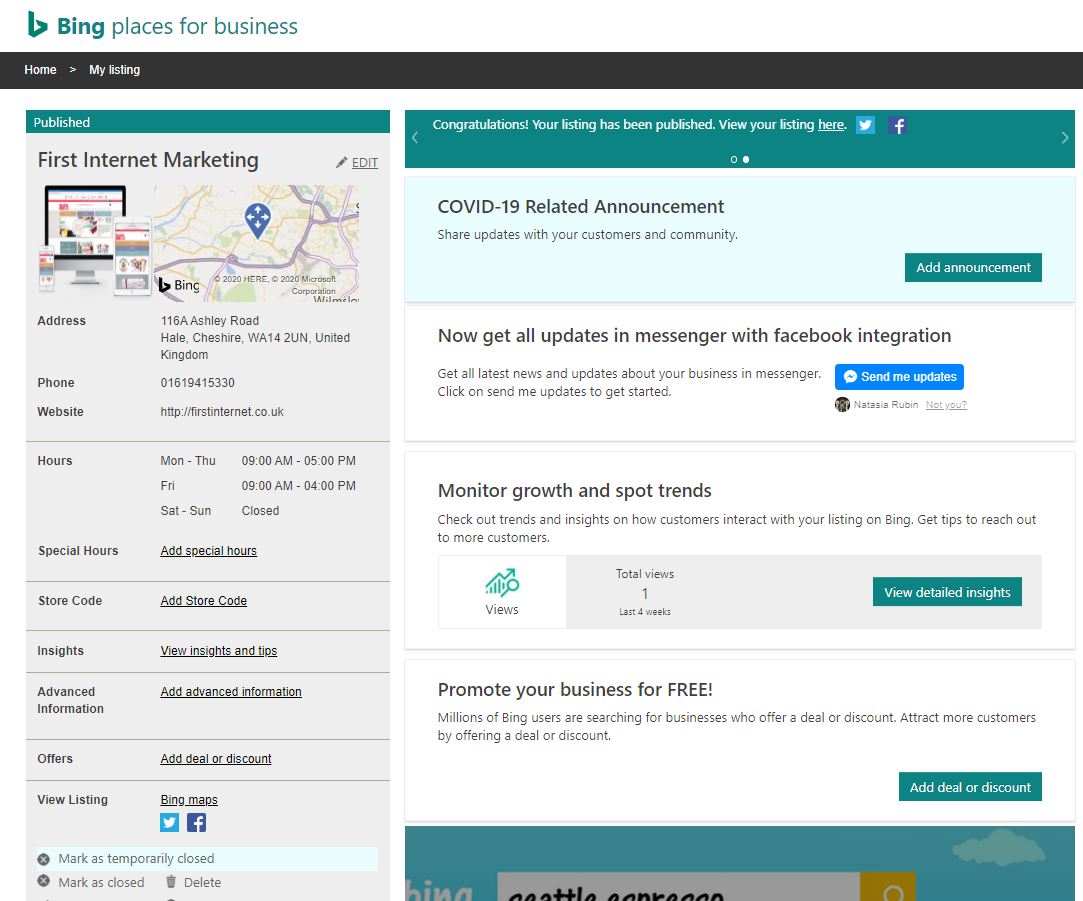The width and height of the screenshot is (1083, 901).
Task: Click the business map thumbnail
Action: (x=258, y=240)
